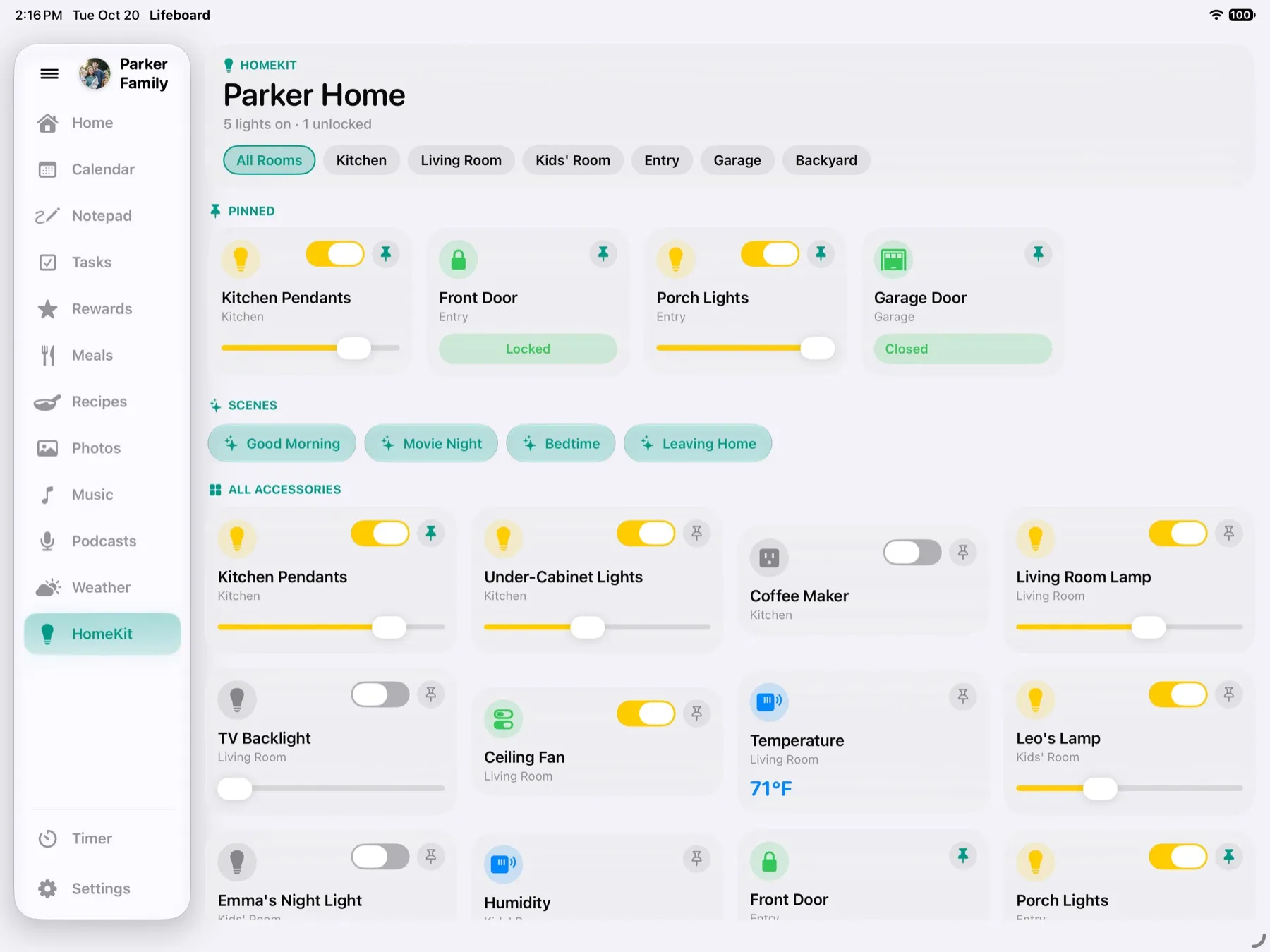Pin the TV Backlight accessory
1270x952 pixels.
(430, 694)
